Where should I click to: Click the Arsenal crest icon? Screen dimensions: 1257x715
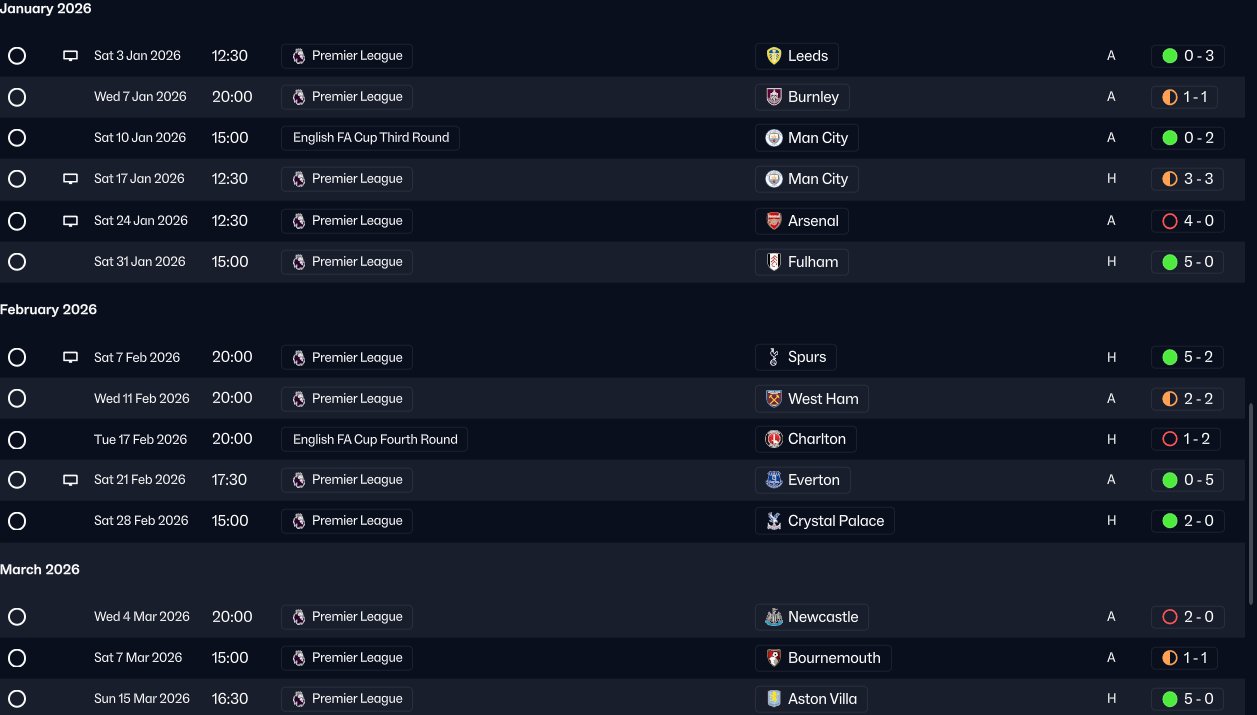coord(773,221)
